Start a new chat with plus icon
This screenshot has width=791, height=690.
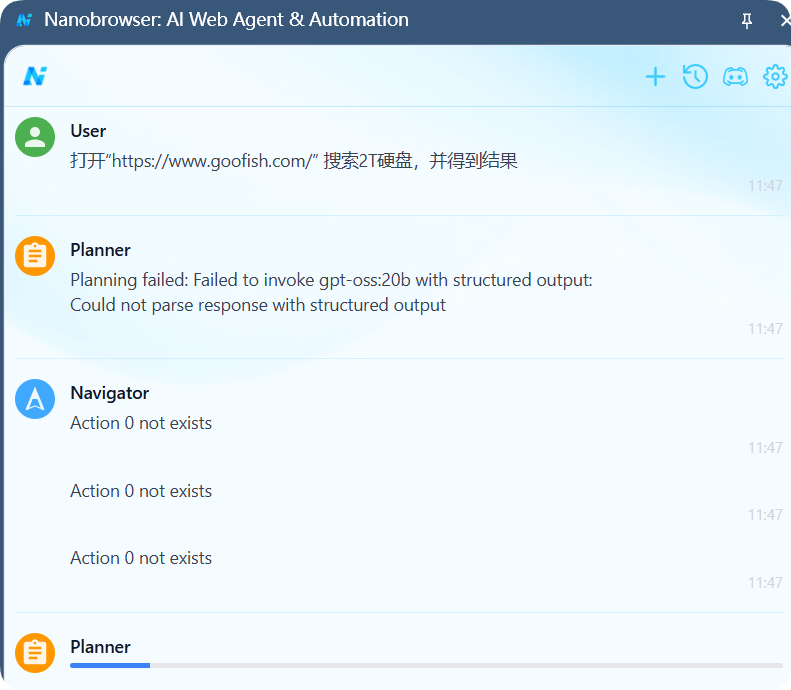point(655,77)
